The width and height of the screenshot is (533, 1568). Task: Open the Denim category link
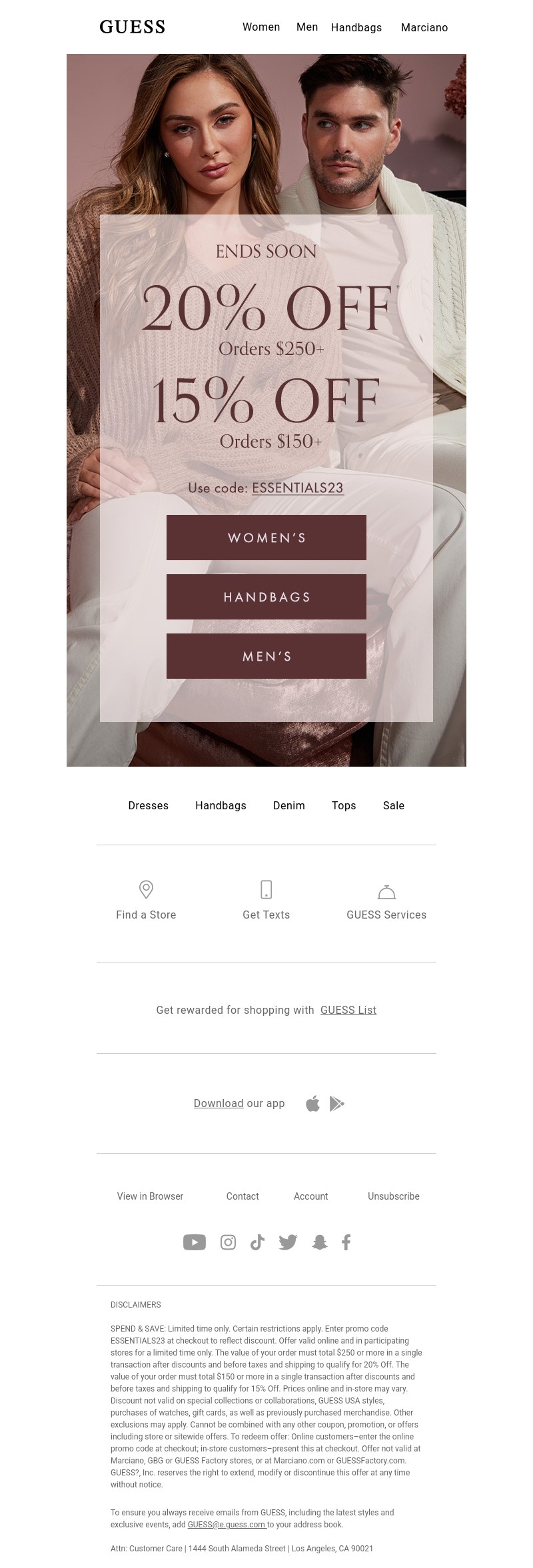pos(289,805)
